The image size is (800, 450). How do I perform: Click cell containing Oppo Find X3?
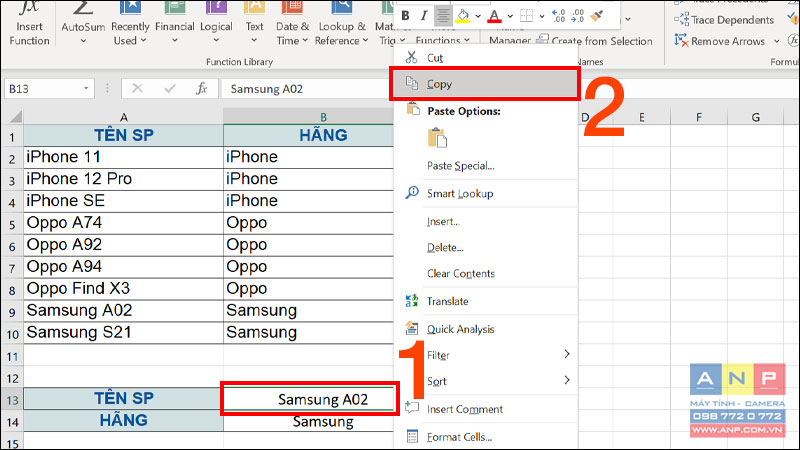tap(123, 289)
